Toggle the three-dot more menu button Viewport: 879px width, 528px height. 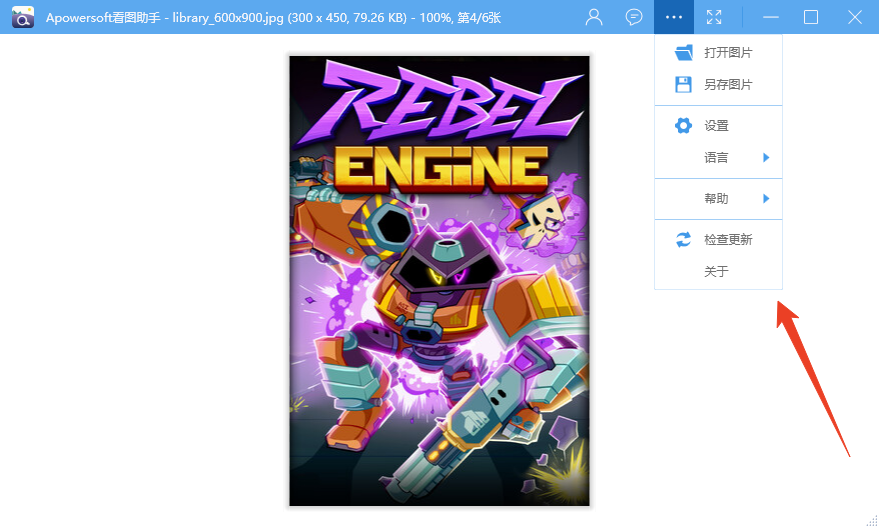[675, 17]
